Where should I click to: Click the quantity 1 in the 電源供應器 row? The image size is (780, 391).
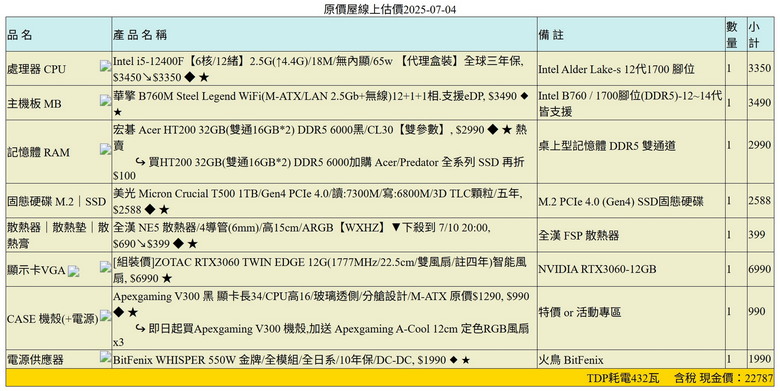point(729,359)
